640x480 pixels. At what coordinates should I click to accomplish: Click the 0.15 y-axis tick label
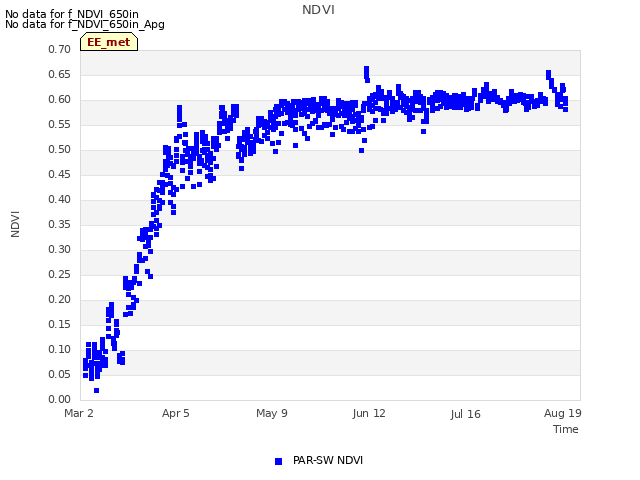(60, 324)
